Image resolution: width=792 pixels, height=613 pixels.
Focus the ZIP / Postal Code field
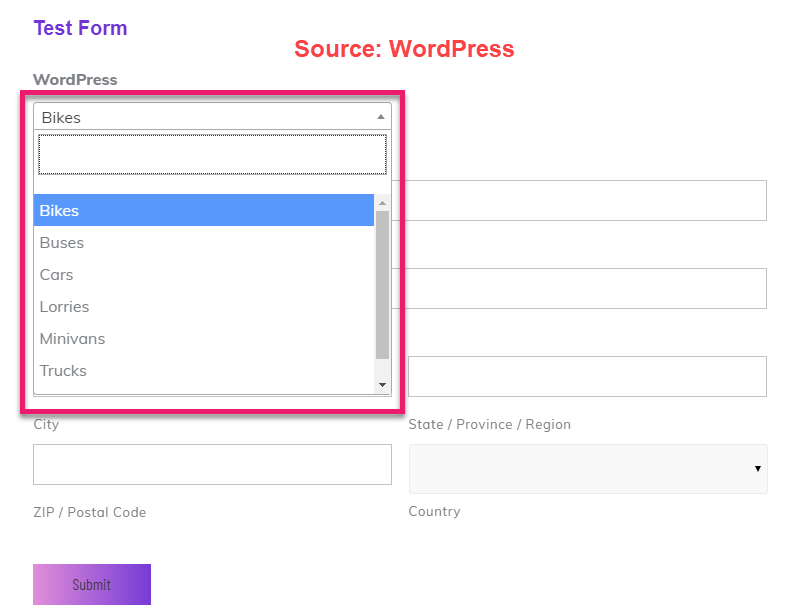(212, 465)
